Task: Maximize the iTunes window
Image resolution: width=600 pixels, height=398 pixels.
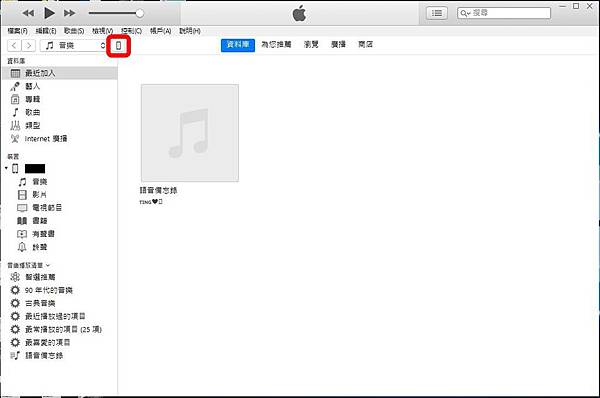Action: pos(576,6)
